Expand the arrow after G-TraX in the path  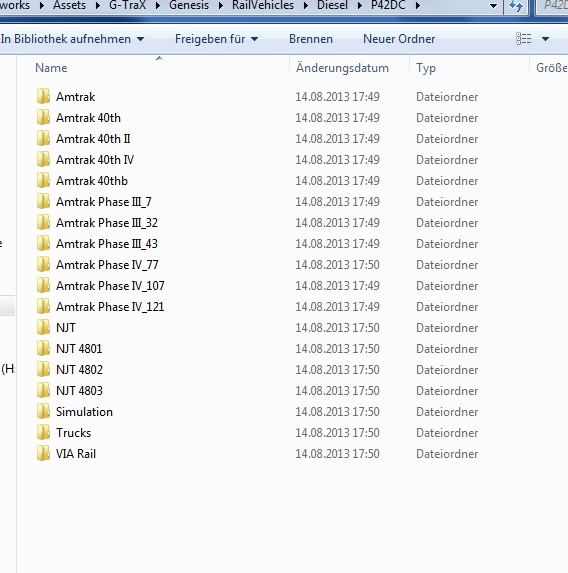click(x=158, y=5)
